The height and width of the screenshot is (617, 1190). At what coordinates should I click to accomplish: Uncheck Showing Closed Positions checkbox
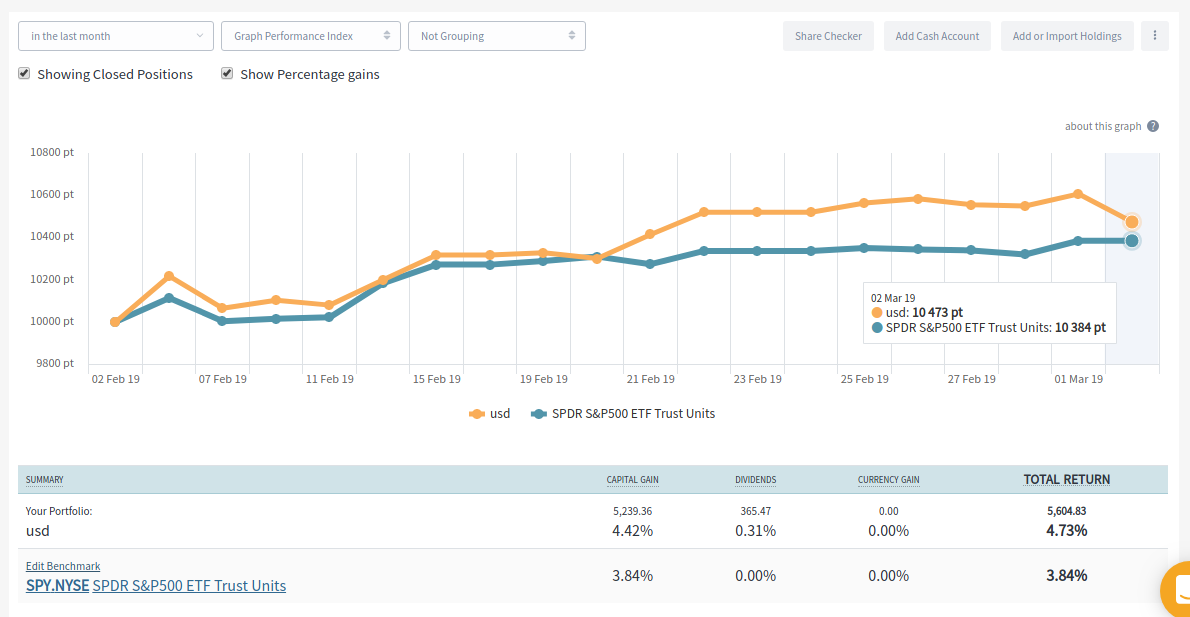[24, 74]
